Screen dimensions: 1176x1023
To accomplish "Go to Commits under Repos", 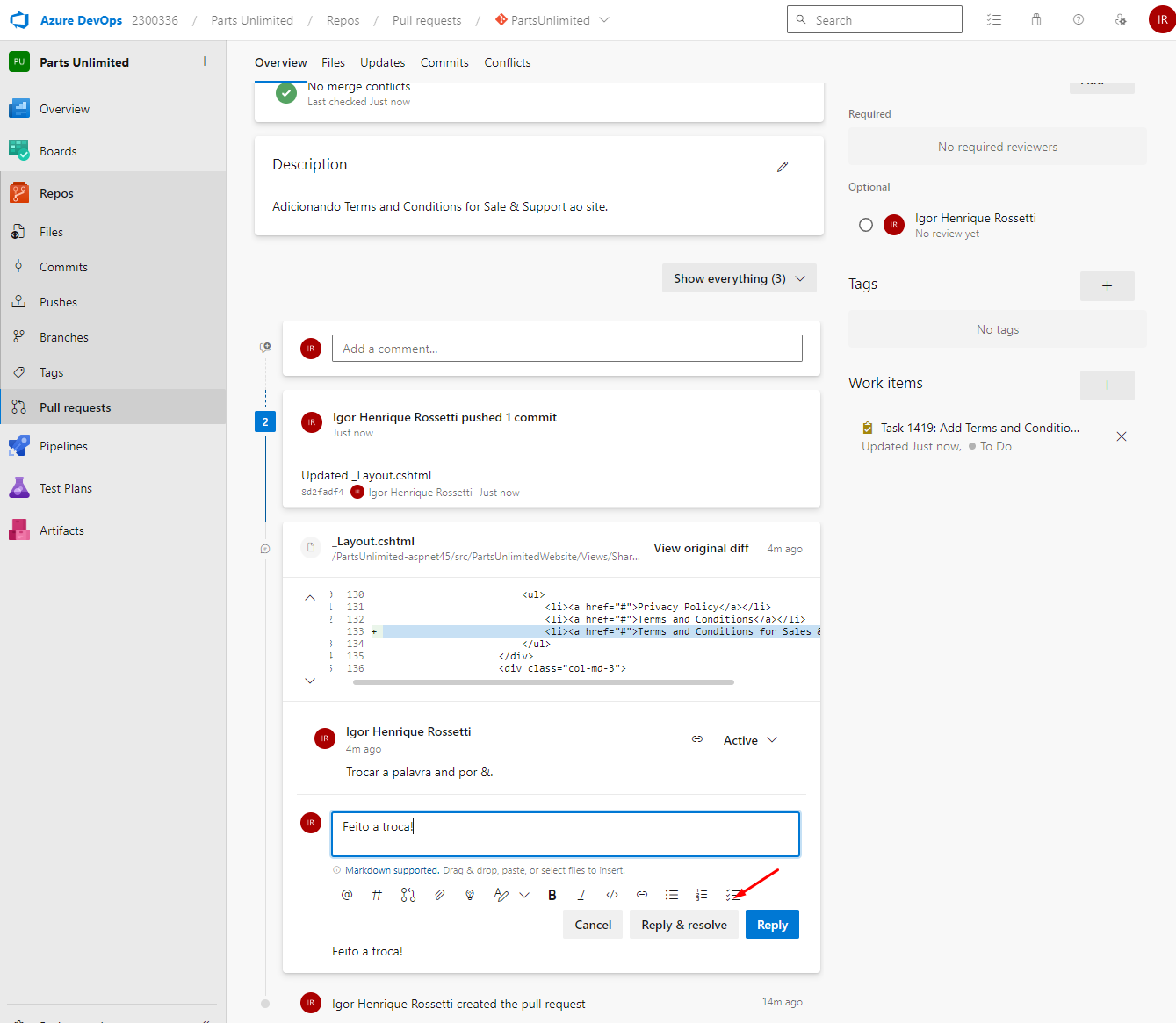I will tap(112, 267).
